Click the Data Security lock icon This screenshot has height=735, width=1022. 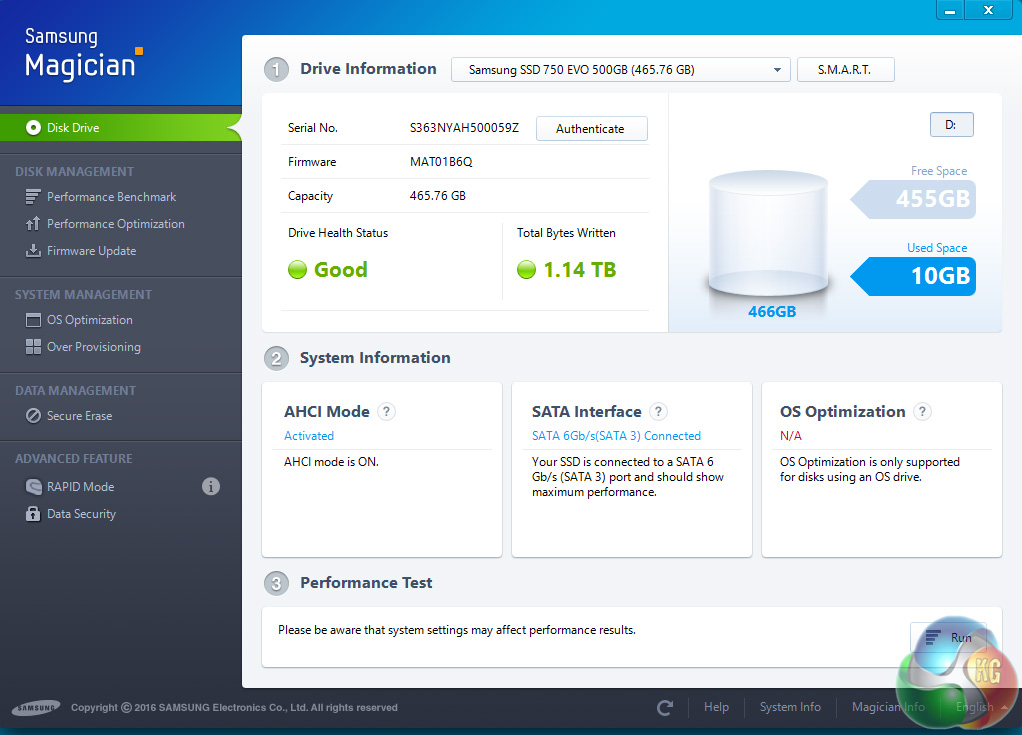33,514
